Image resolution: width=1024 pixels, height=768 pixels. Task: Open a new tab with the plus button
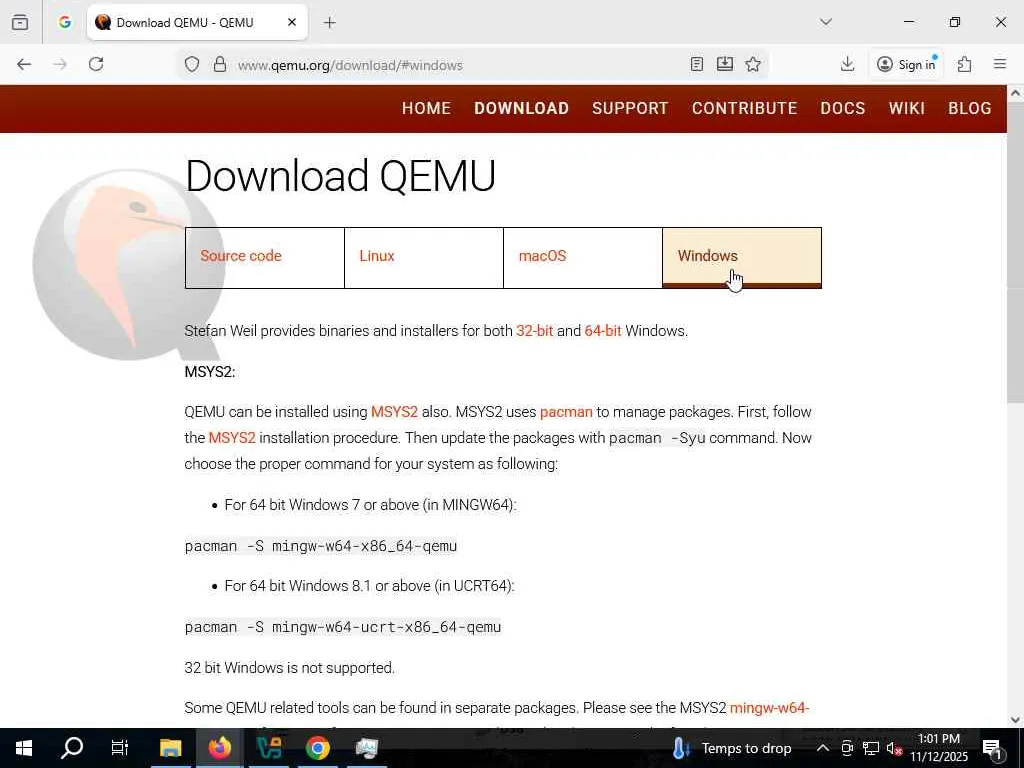[x=329, y=23]
